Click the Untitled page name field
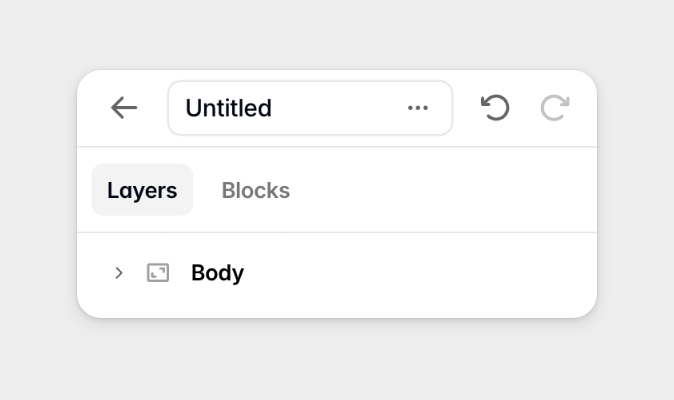 (x=280, y=108)
